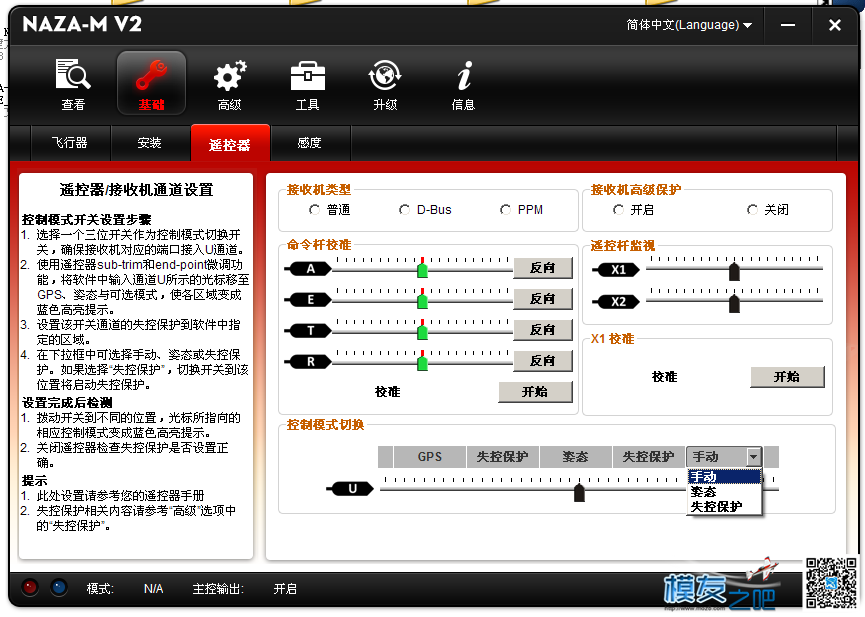865x617 pixels.
Task: Enable receiver advanced protection 开启
Action: tap(618, 210)
